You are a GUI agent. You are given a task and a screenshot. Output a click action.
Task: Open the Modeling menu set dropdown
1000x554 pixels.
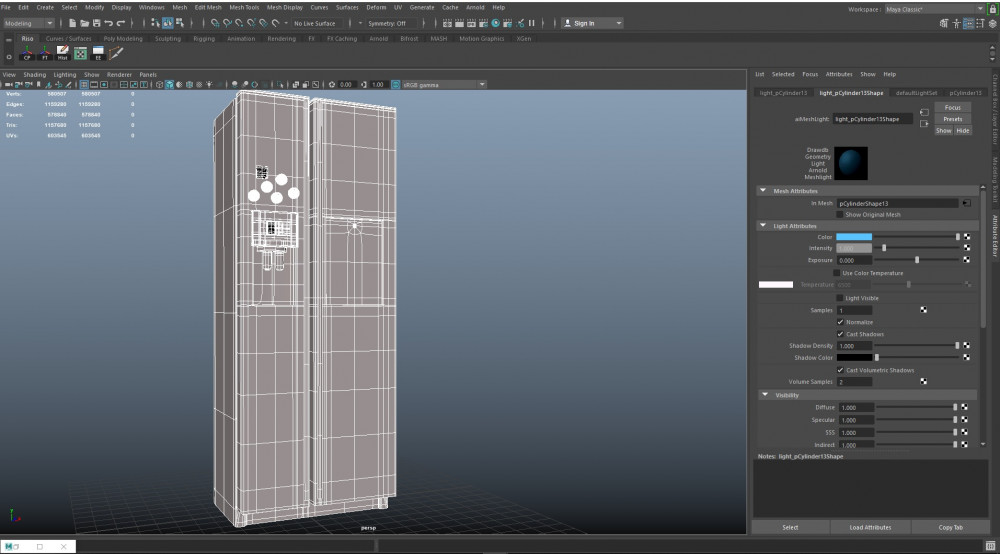(29, 23)
